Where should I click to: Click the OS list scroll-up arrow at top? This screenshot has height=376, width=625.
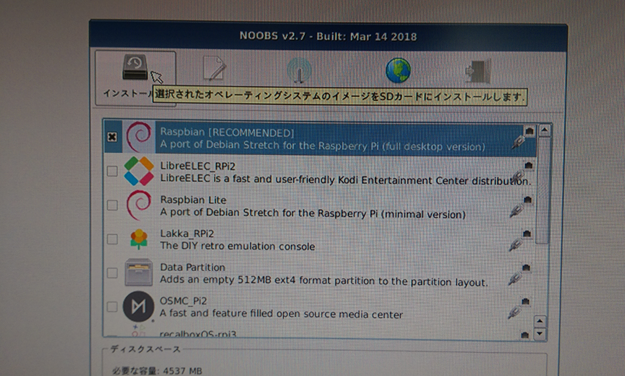pos(544,130)
